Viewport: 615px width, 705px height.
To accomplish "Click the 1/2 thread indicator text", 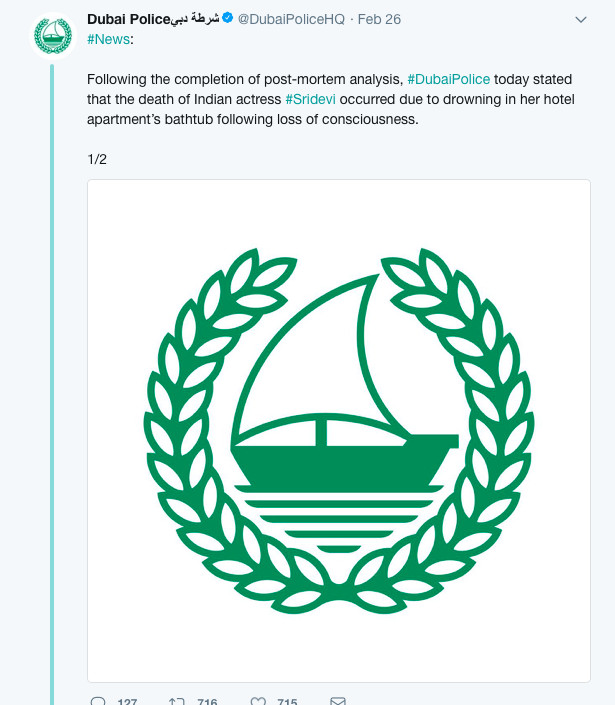I will point(97,159).
